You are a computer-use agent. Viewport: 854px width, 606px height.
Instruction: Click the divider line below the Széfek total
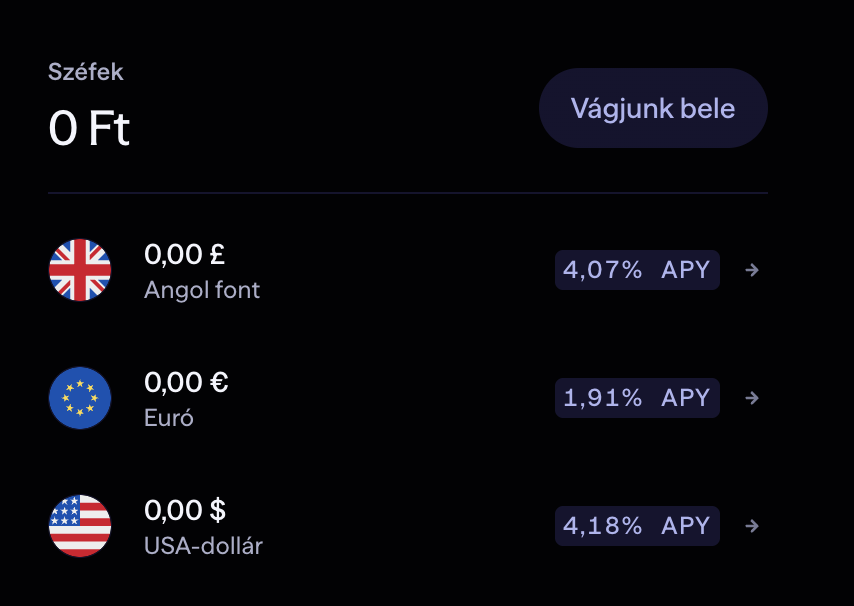pyautogui.click(x=408, y=192)
